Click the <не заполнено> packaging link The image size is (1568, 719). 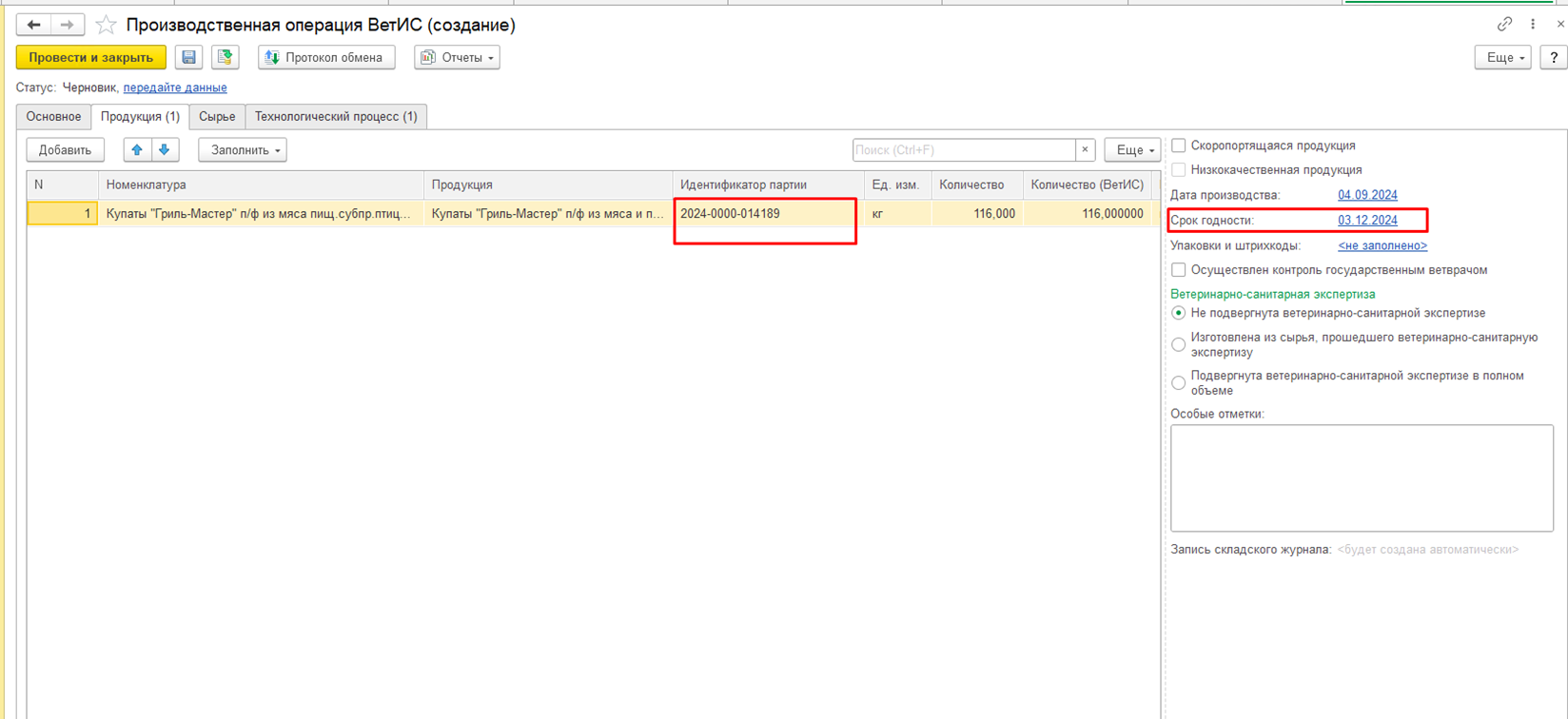[x=1382, y=245]
